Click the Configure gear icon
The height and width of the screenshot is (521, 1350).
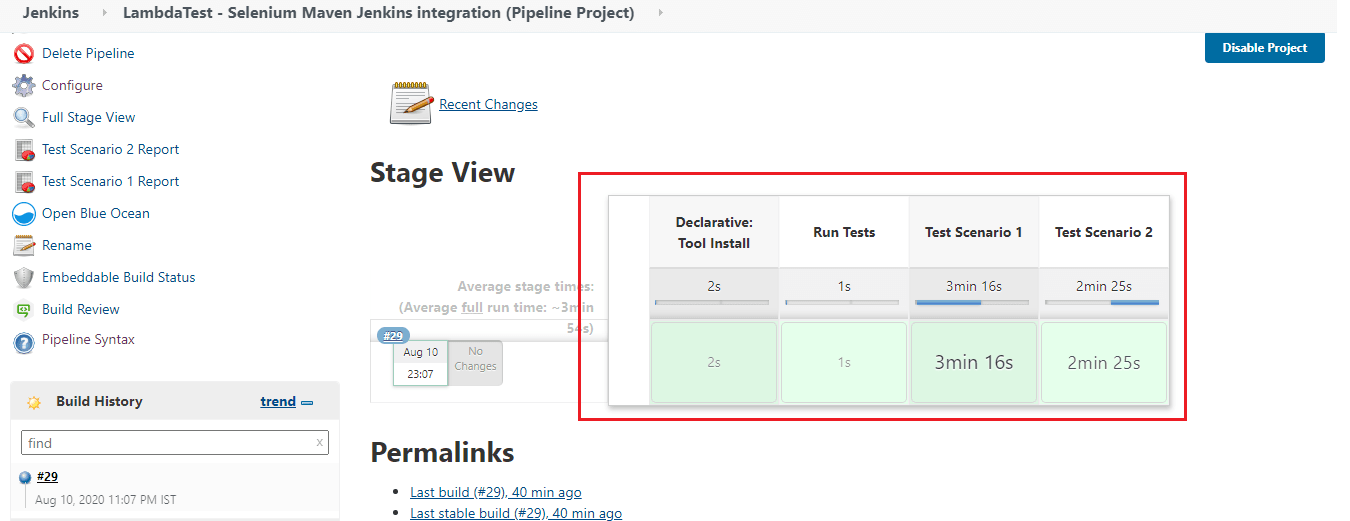[x=24, y=86]
